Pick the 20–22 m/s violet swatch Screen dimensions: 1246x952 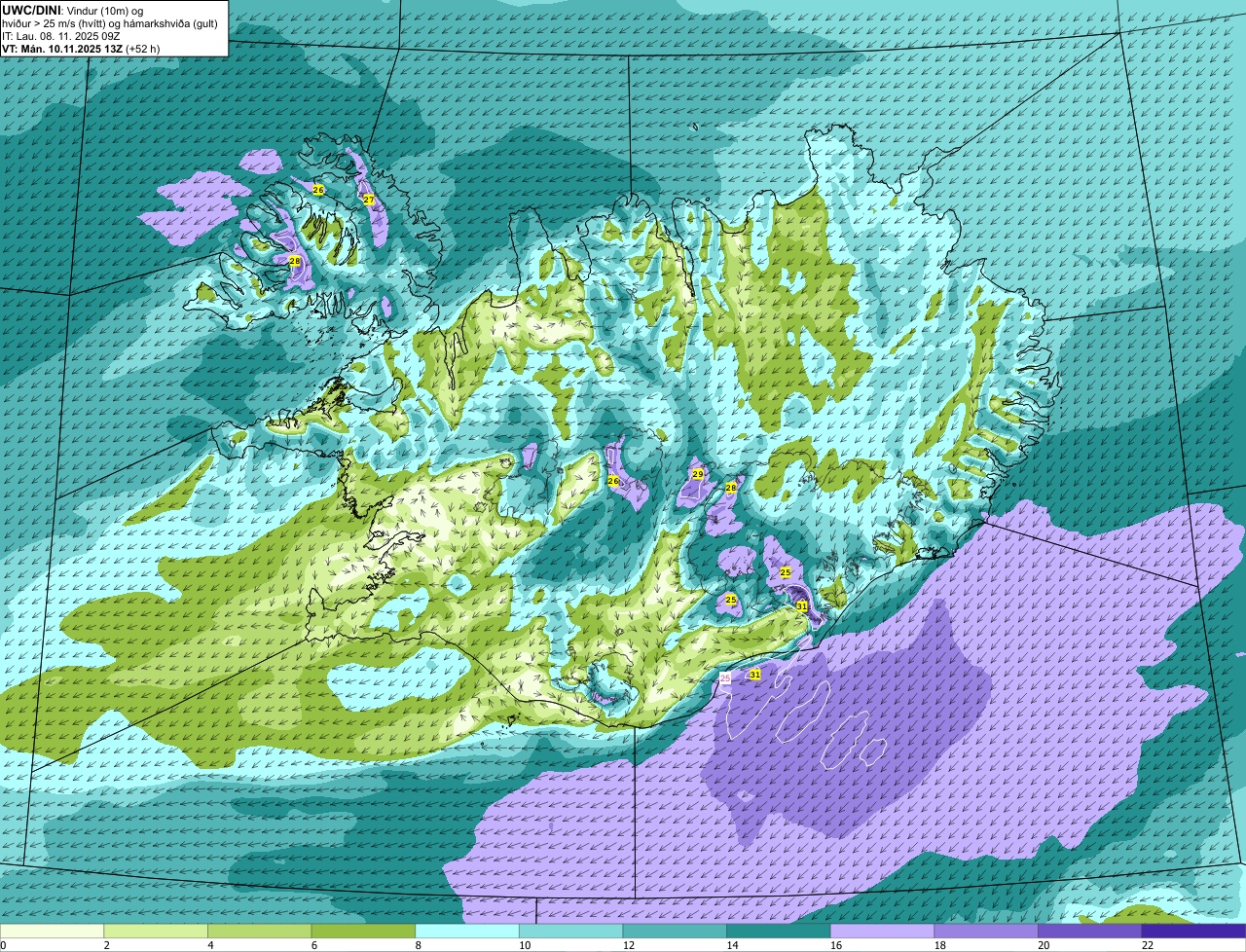point(1089,931)
